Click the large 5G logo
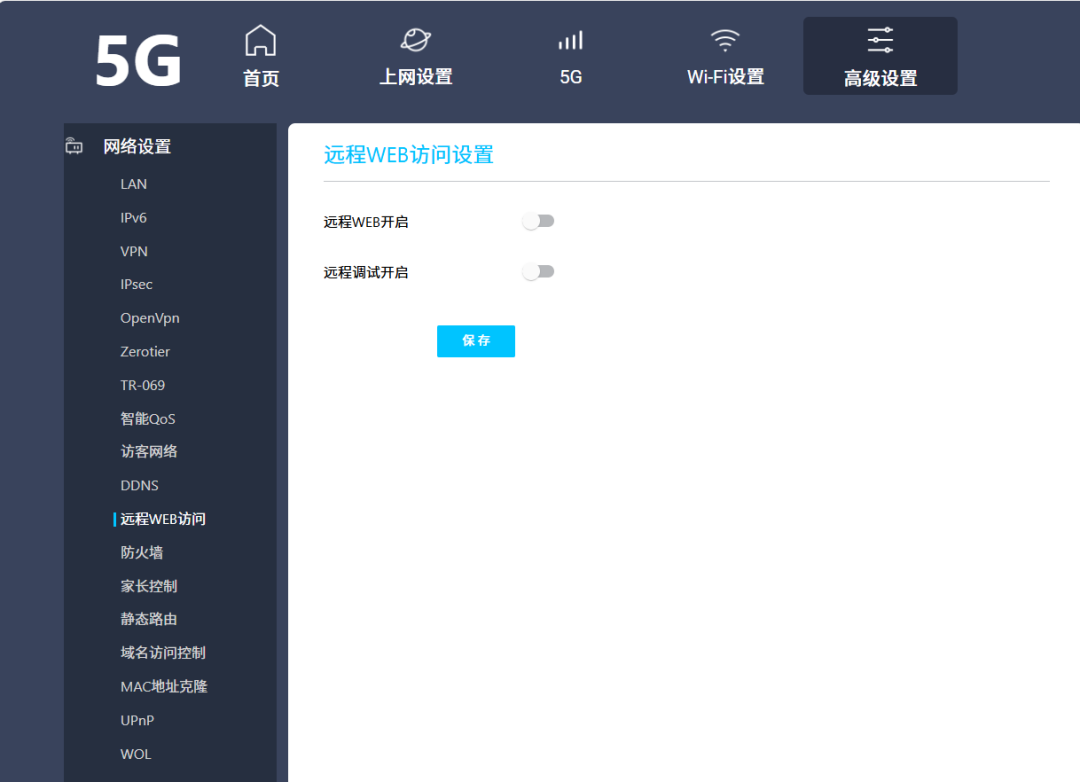Screen dimensions: 1080x782 [x=138, y=61]
